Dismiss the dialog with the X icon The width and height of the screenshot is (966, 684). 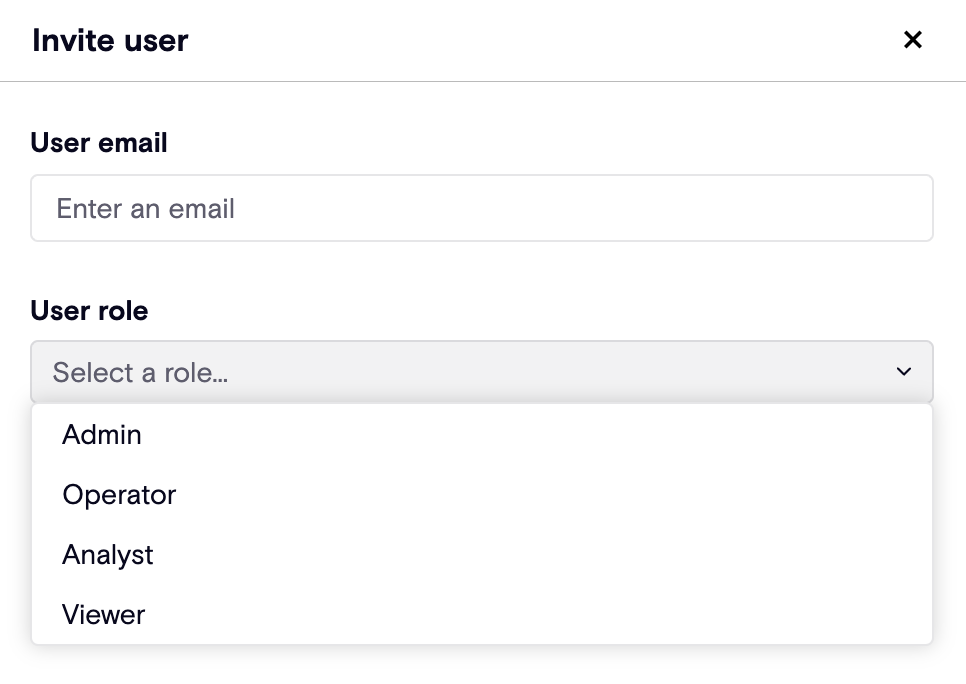click(x=912, y=40)
